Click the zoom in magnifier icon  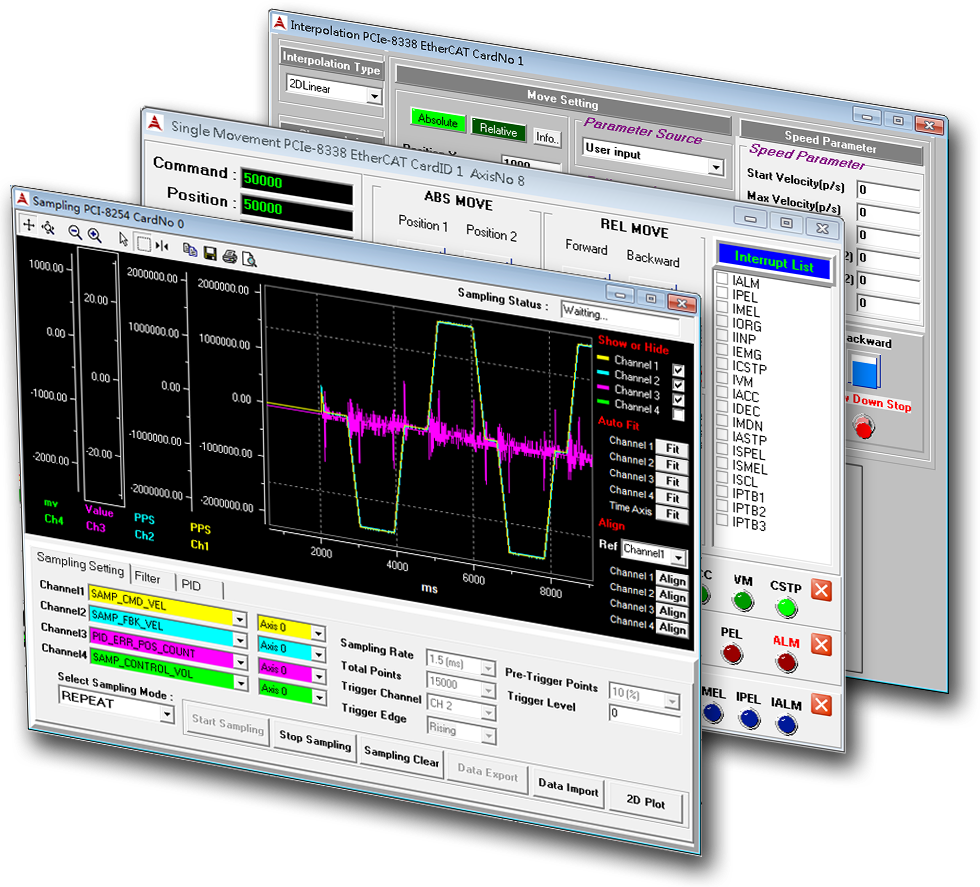point(94,234)
